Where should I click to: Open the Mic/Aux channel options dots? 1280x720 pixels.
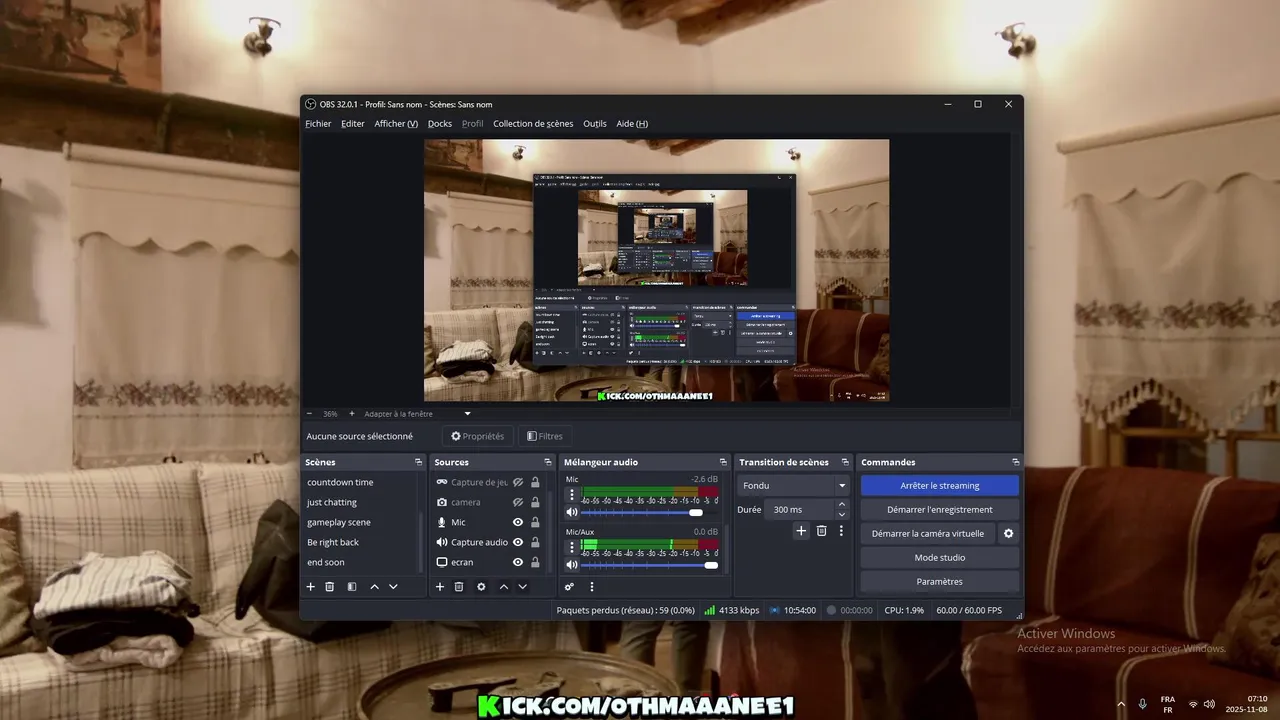pos(572,548)
